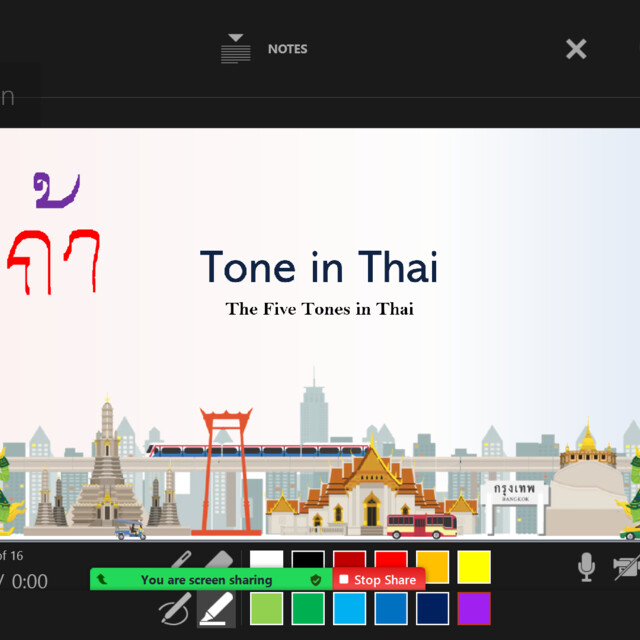Image resolution: width=640 pixels, height=640 pixels.
Task: Open the Notes pane icon
Action: point(236,49)
